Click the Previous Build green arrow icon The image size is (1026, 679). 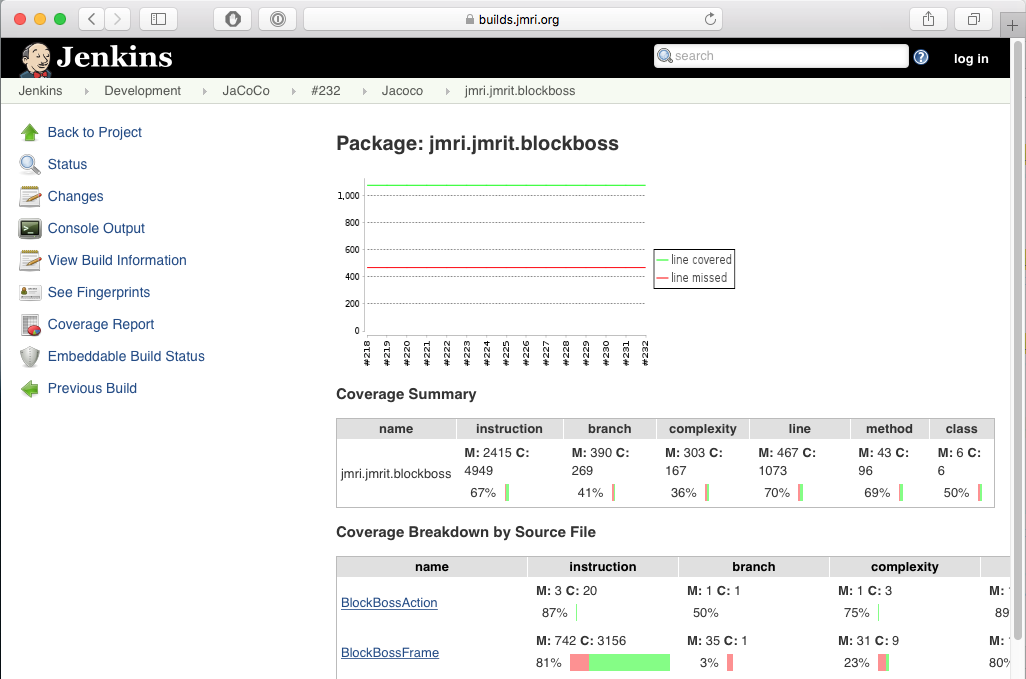tap(29, 388)
